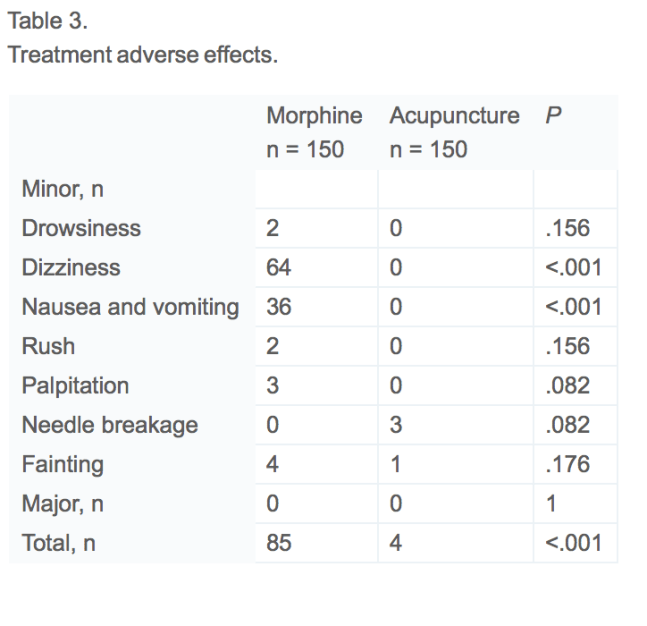Select the Drowsiness row label
This screenshot has height=626, width=647.
pyautogui.click(x=81, y=228)
